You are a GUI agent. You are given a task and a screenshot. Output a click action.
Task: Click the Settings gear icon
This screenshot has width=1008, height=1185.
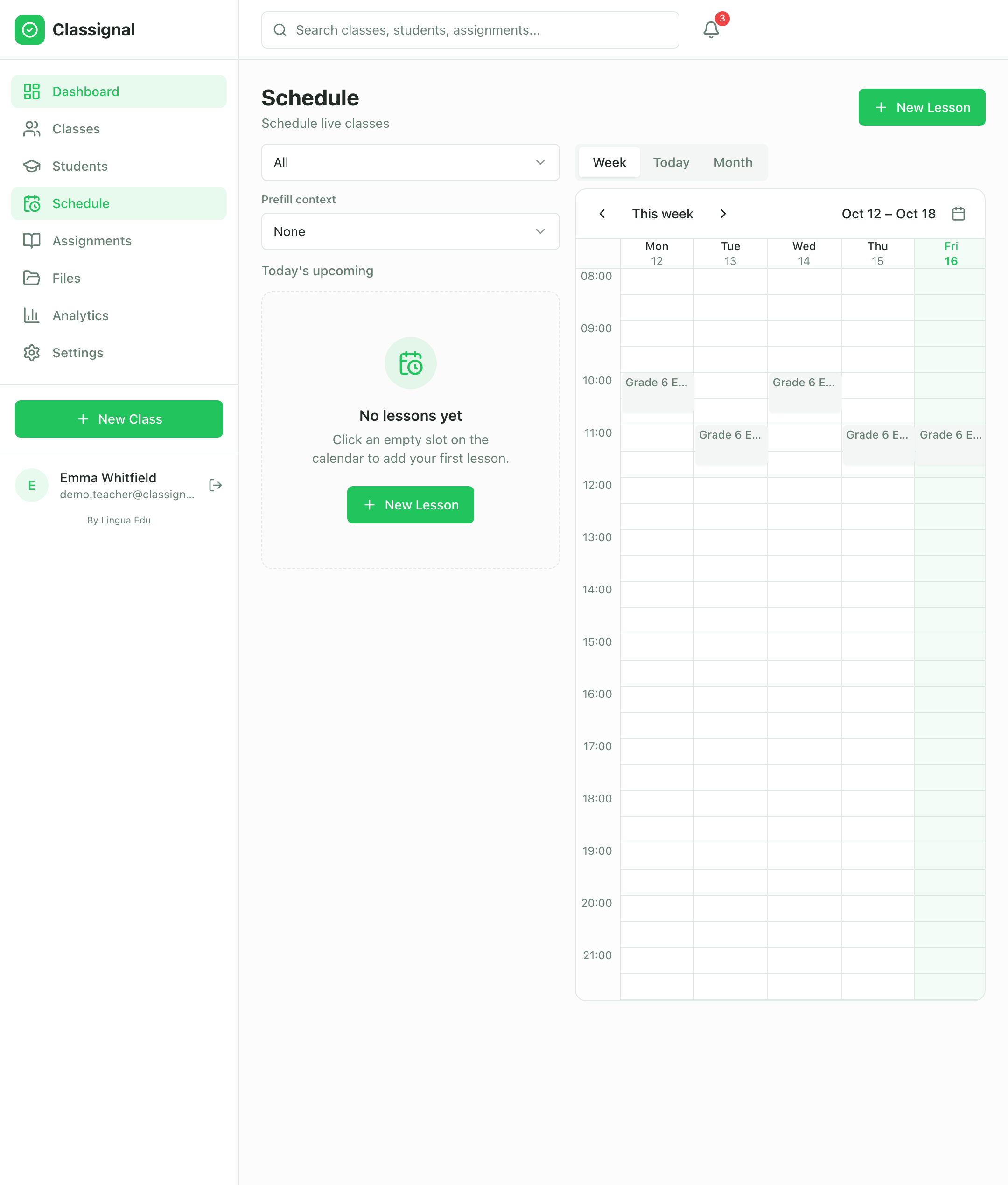pyautogui.click(x=31, y=353)
